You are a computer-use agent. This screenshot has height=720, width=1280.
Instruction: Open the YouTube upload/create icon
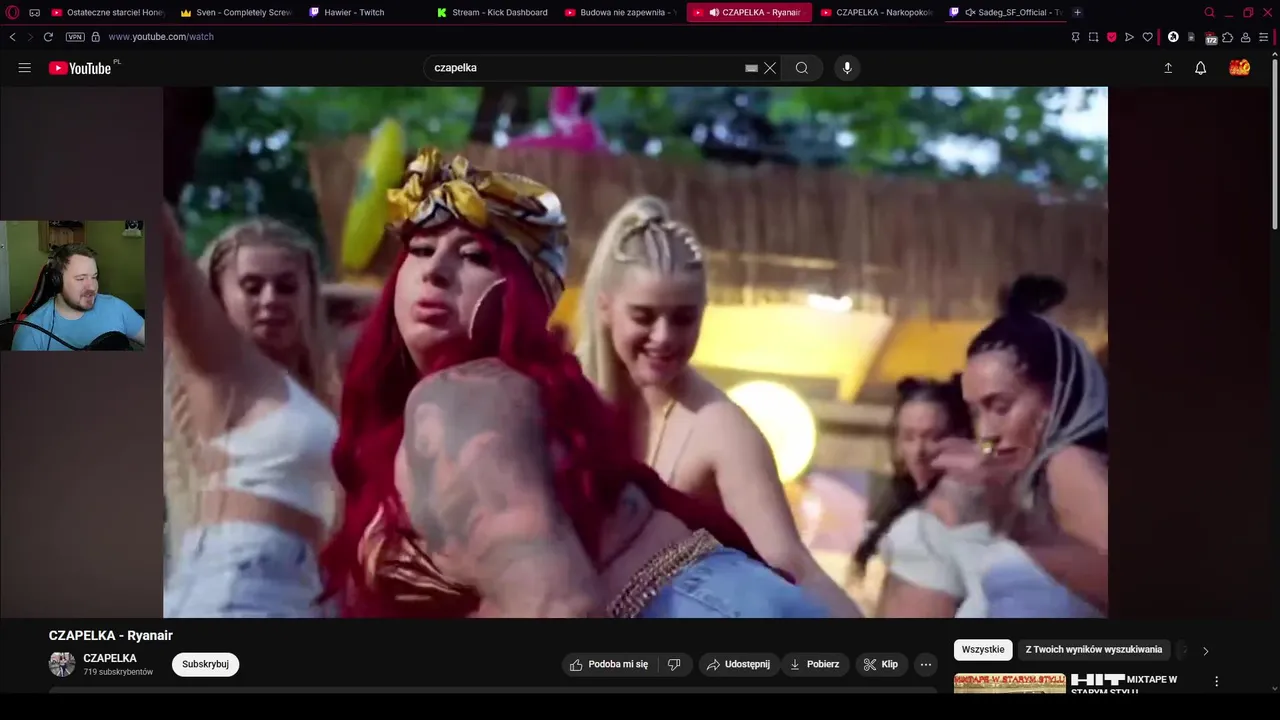(1167, 68)
